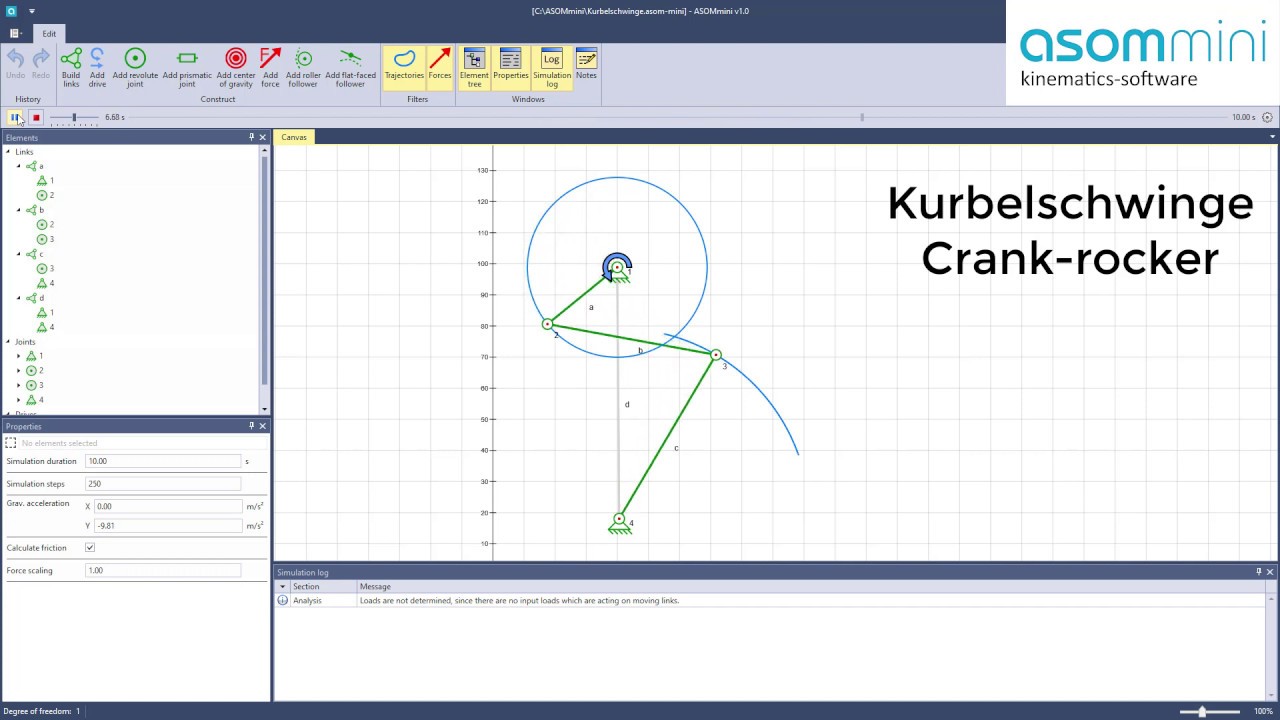Close the Simulation log panel
Viewport: 1280px width, 720px height.
1270,572
